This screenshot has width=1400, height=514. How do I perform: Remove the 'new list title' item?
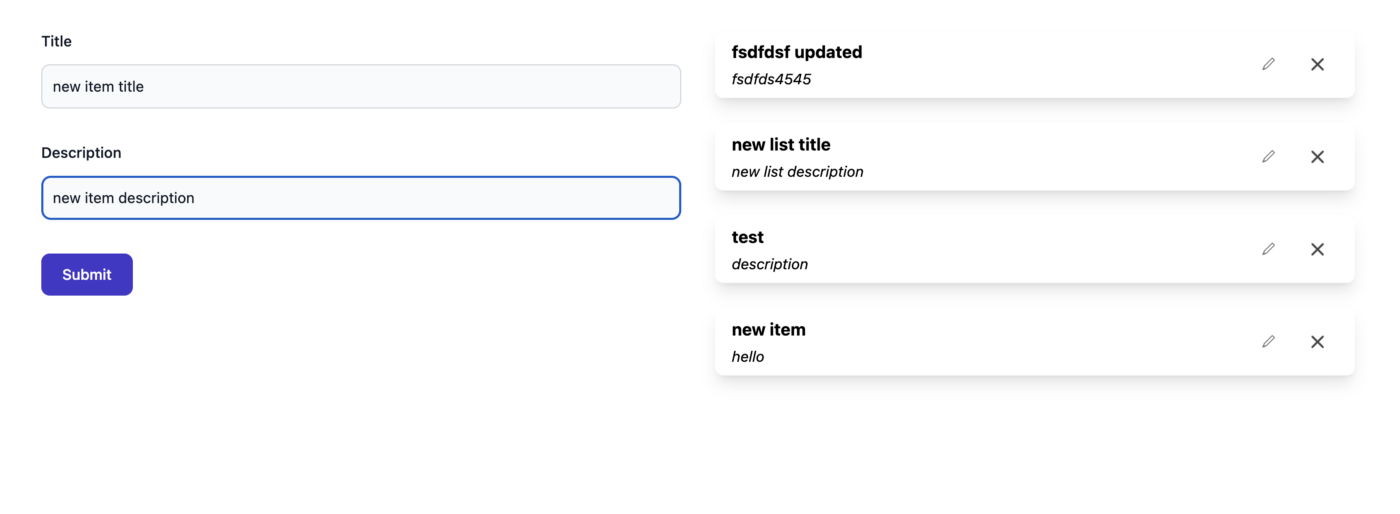point(1317,157)
